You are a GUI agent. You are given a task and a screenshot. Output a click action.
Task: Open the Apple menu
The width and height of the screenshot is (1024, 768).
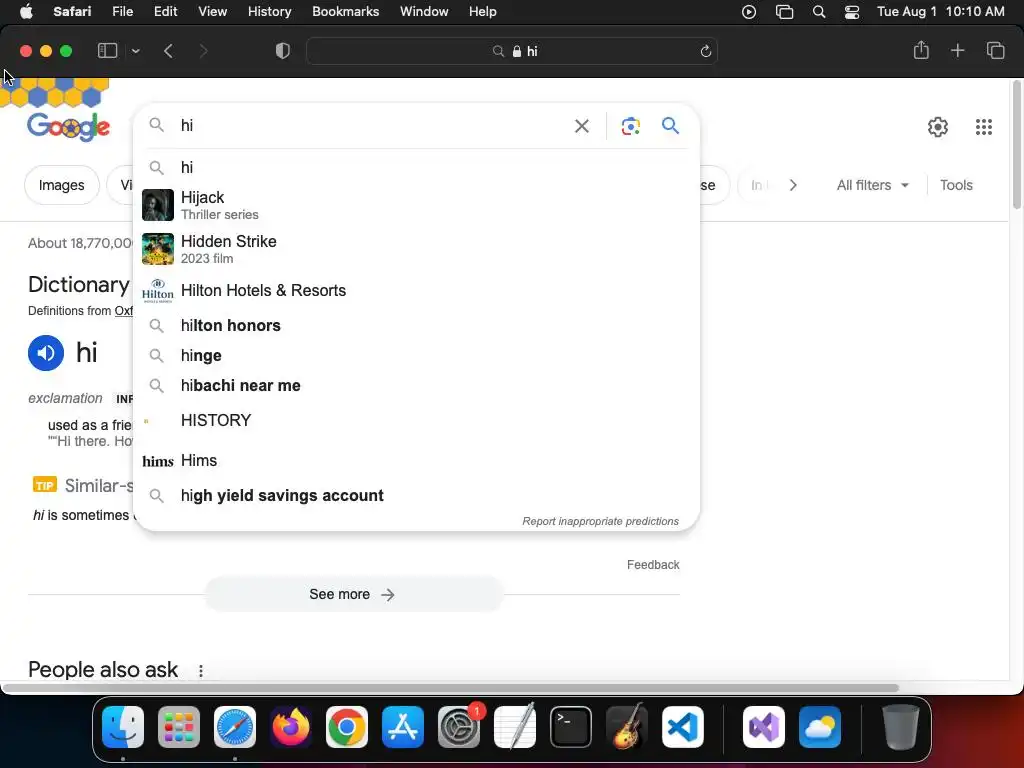click(x=26, y=12)
